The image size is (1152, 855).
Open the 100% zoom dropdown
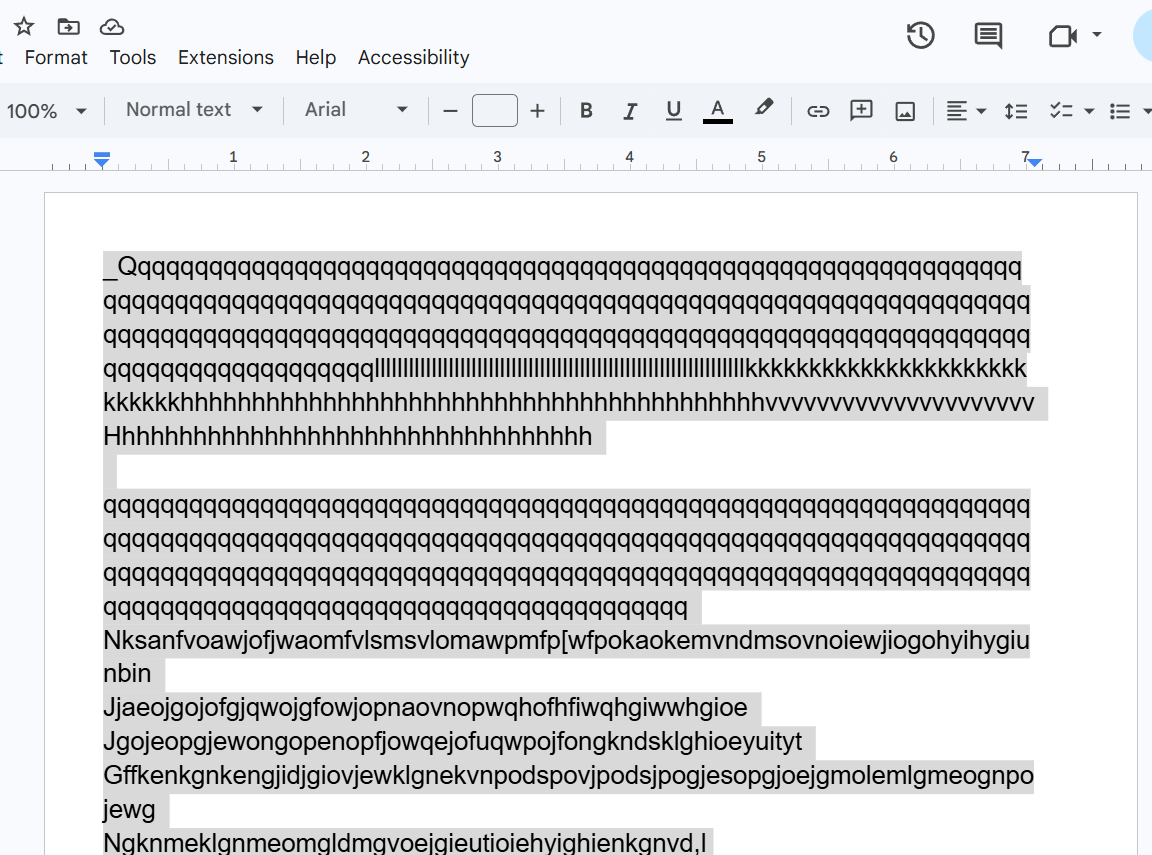pyautogui.click(x=46, y=111)
